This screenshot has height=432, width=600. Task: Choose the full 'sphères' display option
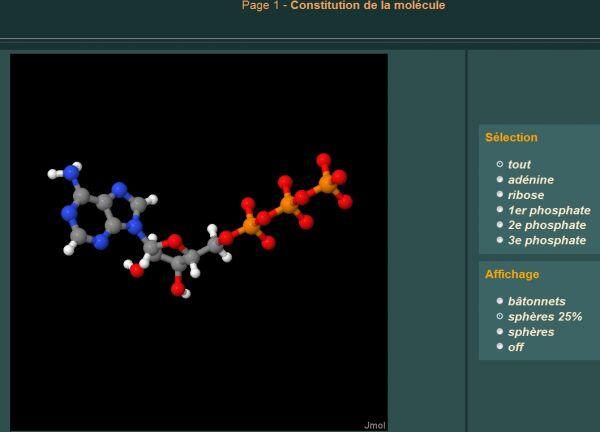point(500,331)
